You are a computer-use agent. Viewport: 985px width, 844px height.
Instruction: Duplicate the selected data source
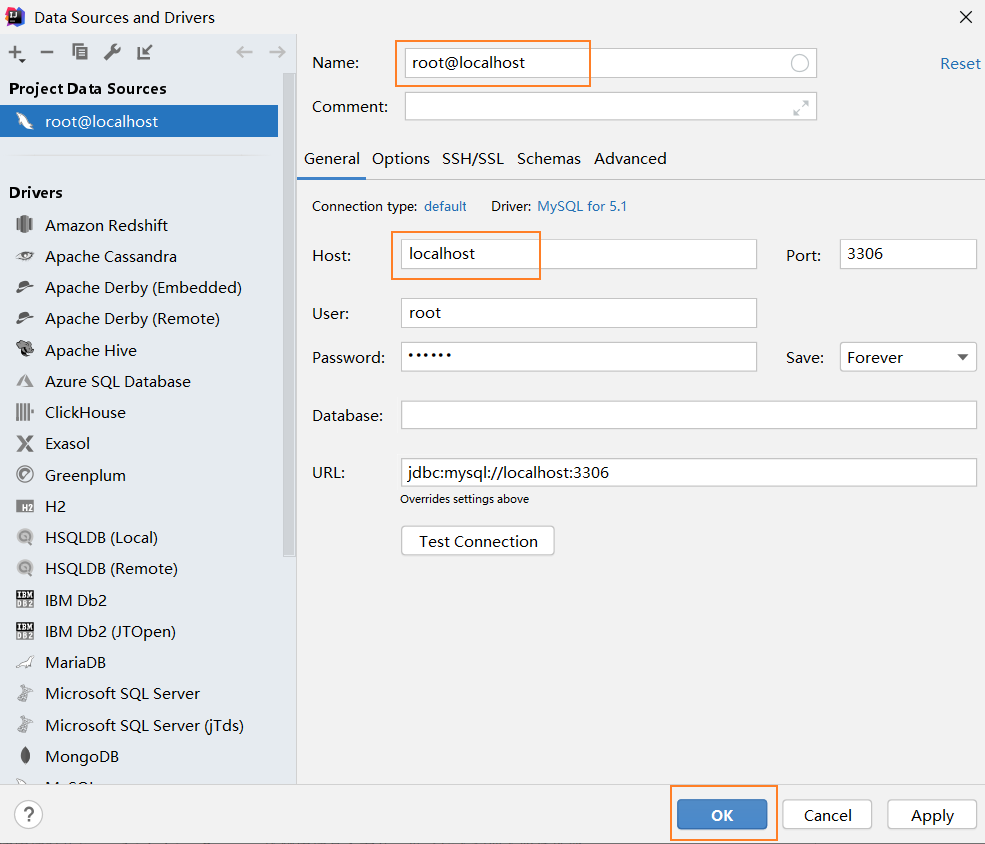click(80, 51)
